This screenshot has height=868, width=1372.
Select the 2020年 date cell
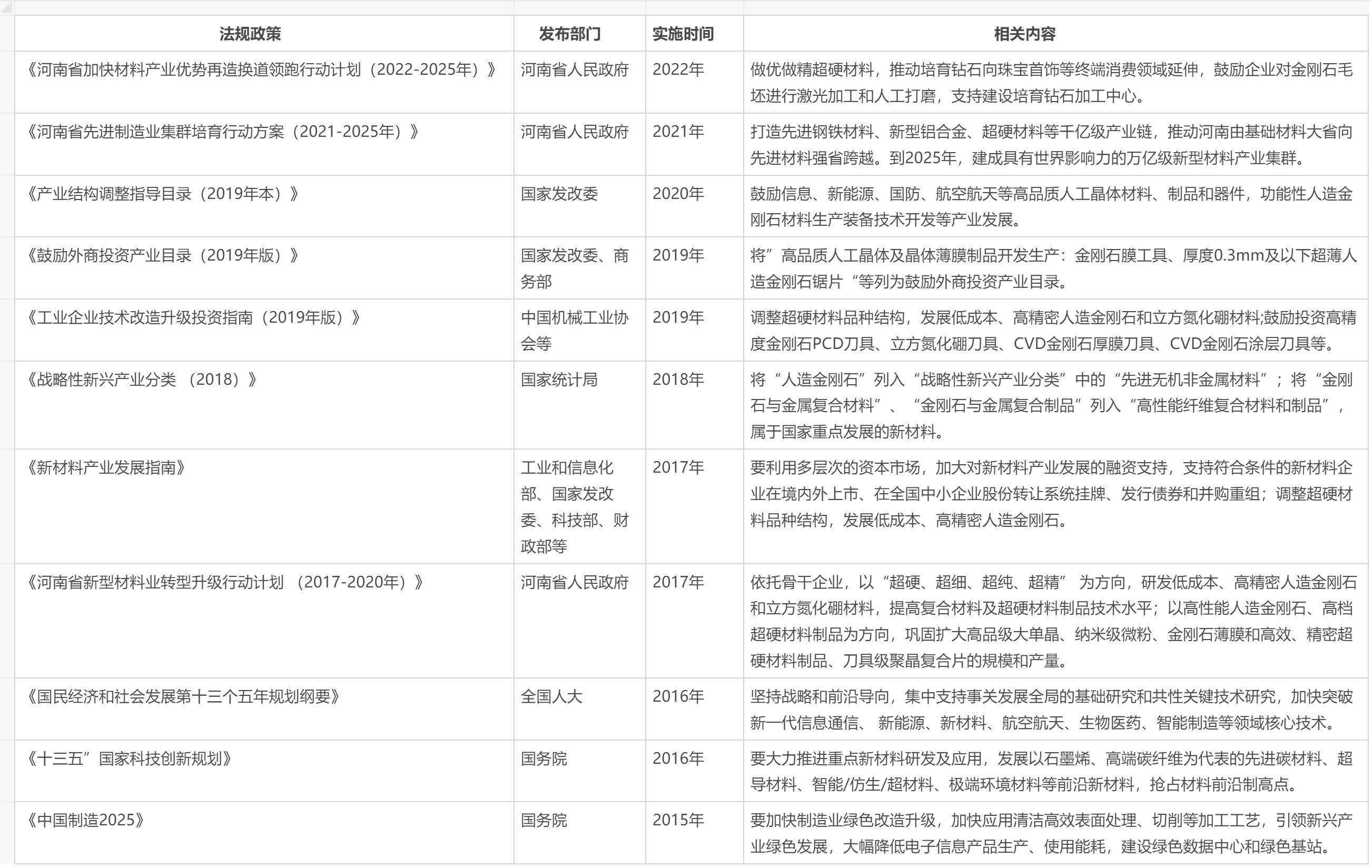pos(695,206)
